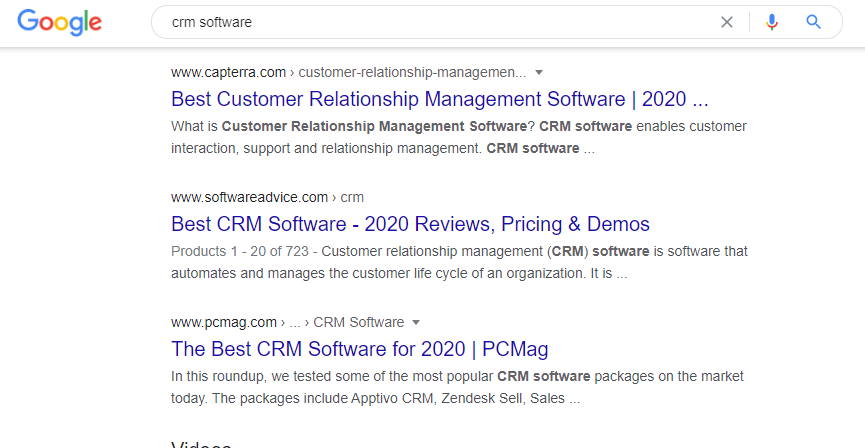The width and height of the screenshot is (865, 448).
Task: Start voice search with microphone icon
Action: (x=772, y=22)
